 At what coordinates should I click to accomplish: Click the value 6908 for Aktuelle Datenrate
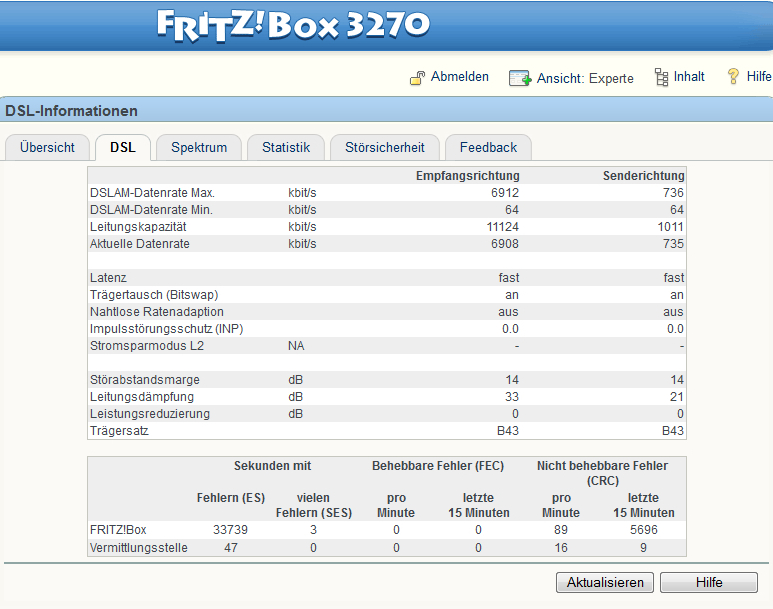click(x=505, y=244)
